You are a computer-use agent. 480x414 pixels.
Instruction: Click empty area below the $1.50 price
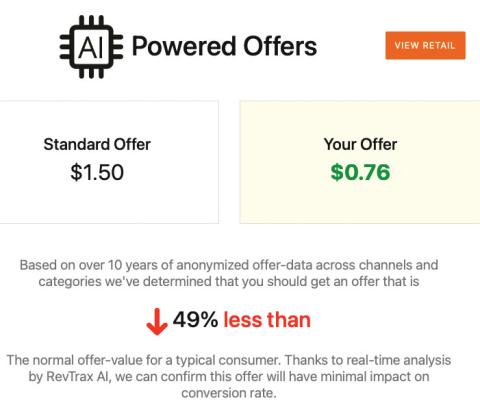[97, 203]
